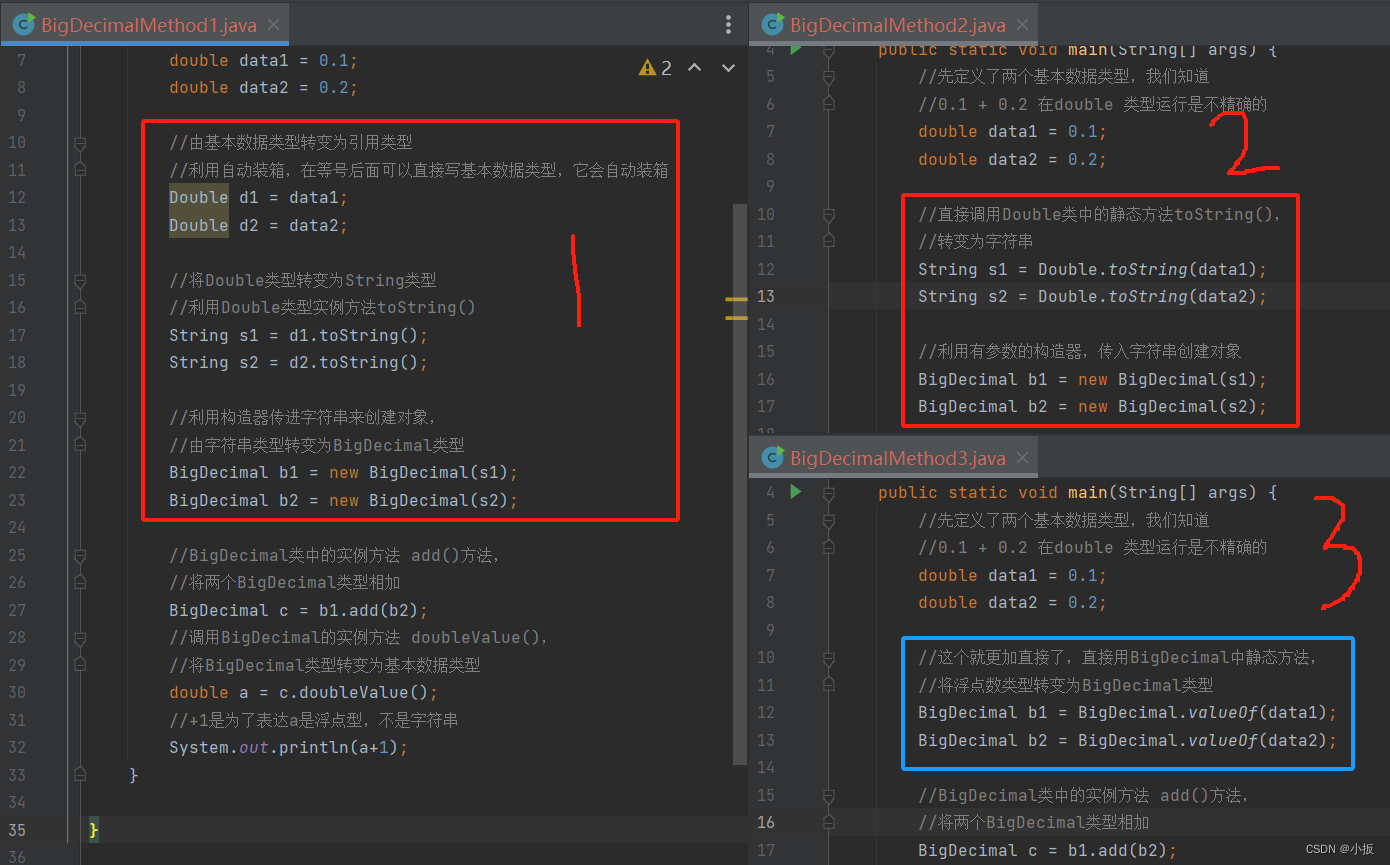
Task: Close the BigDecimalMethod1.java tab
Action: pyautogui.click(x=272, y=24)
